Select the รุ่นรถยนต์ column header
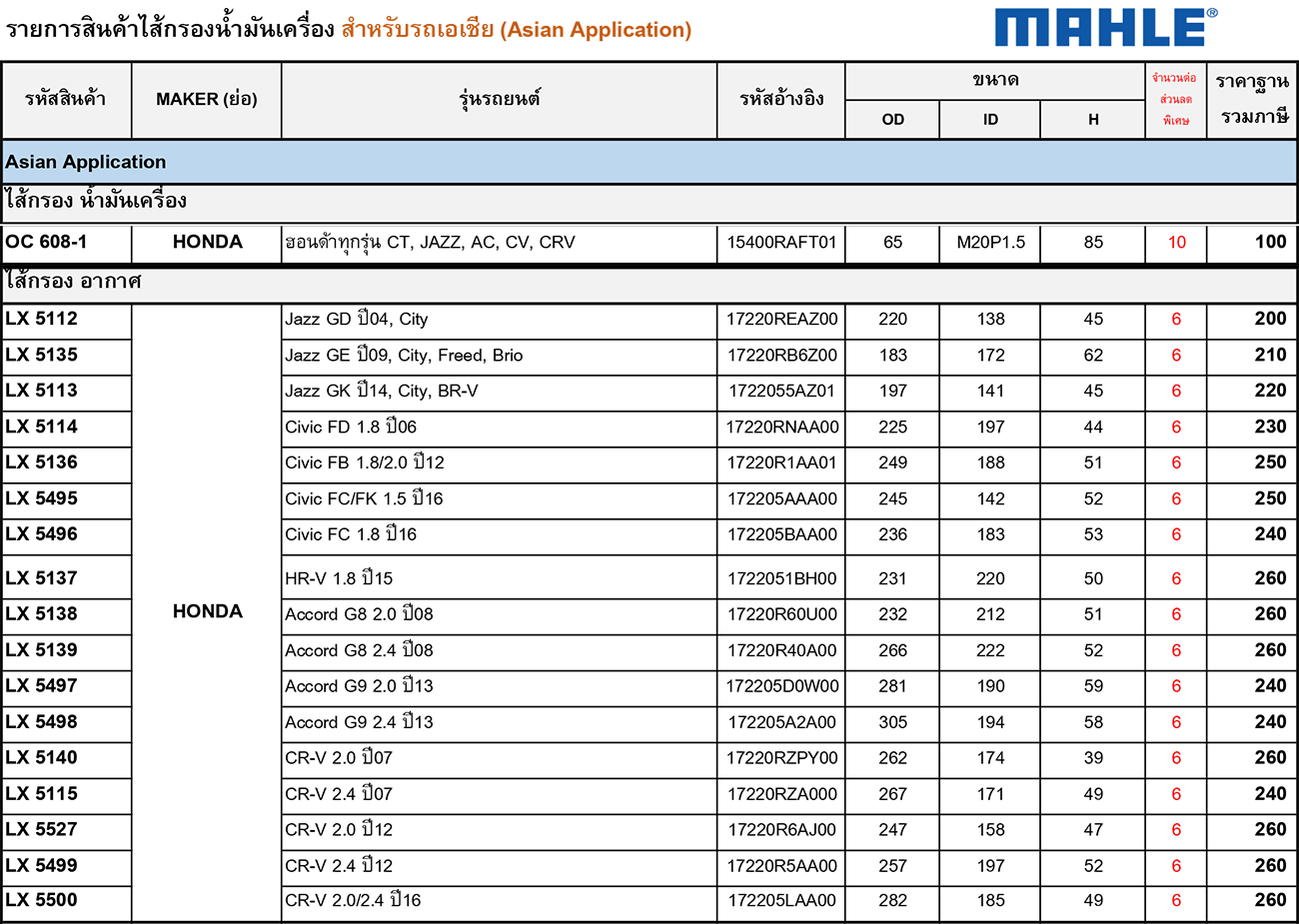 [x=500, y=99]
